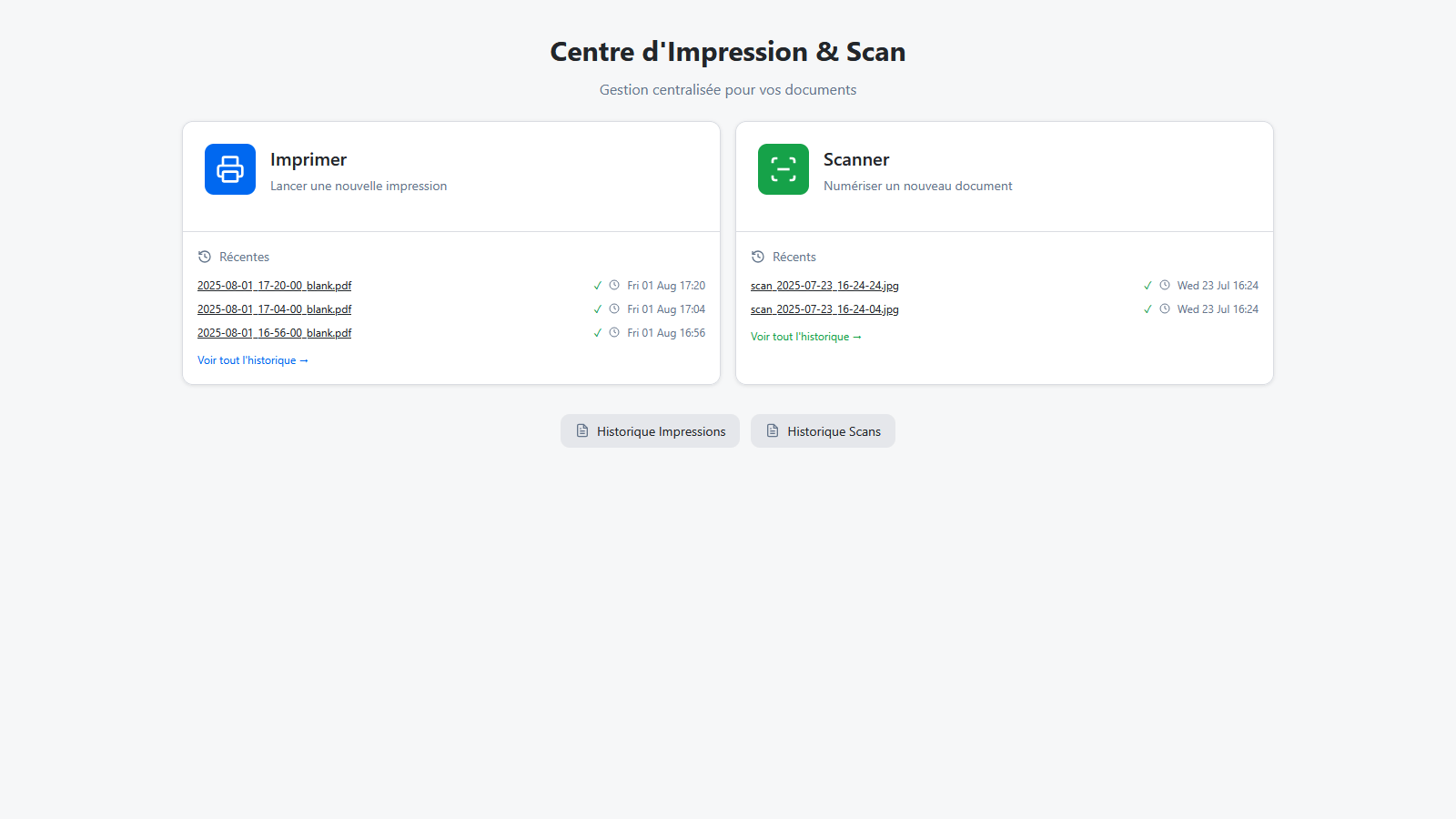View full print history link in blue
This screenshot has width=1456, height=819.
(x=252, y=360)
